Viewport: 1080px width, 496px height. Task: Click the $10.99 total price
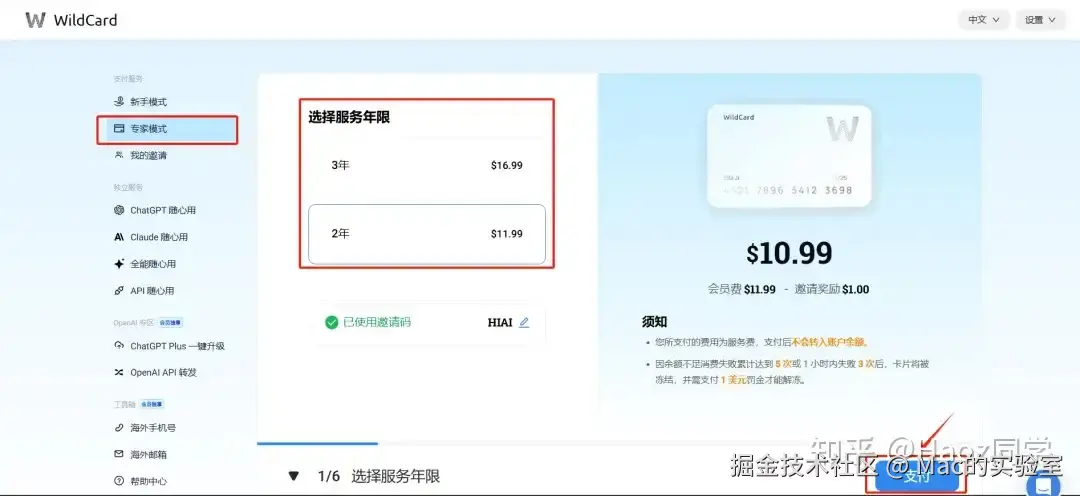[789, 254]
